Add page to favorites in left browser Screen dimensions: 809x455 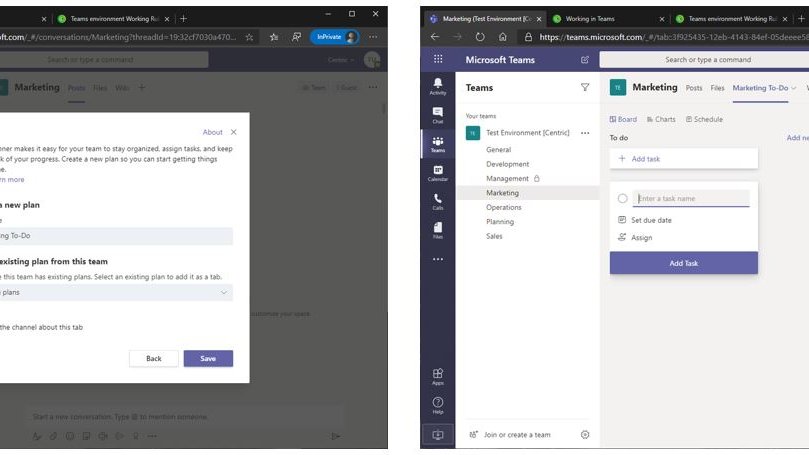point(250,37)
